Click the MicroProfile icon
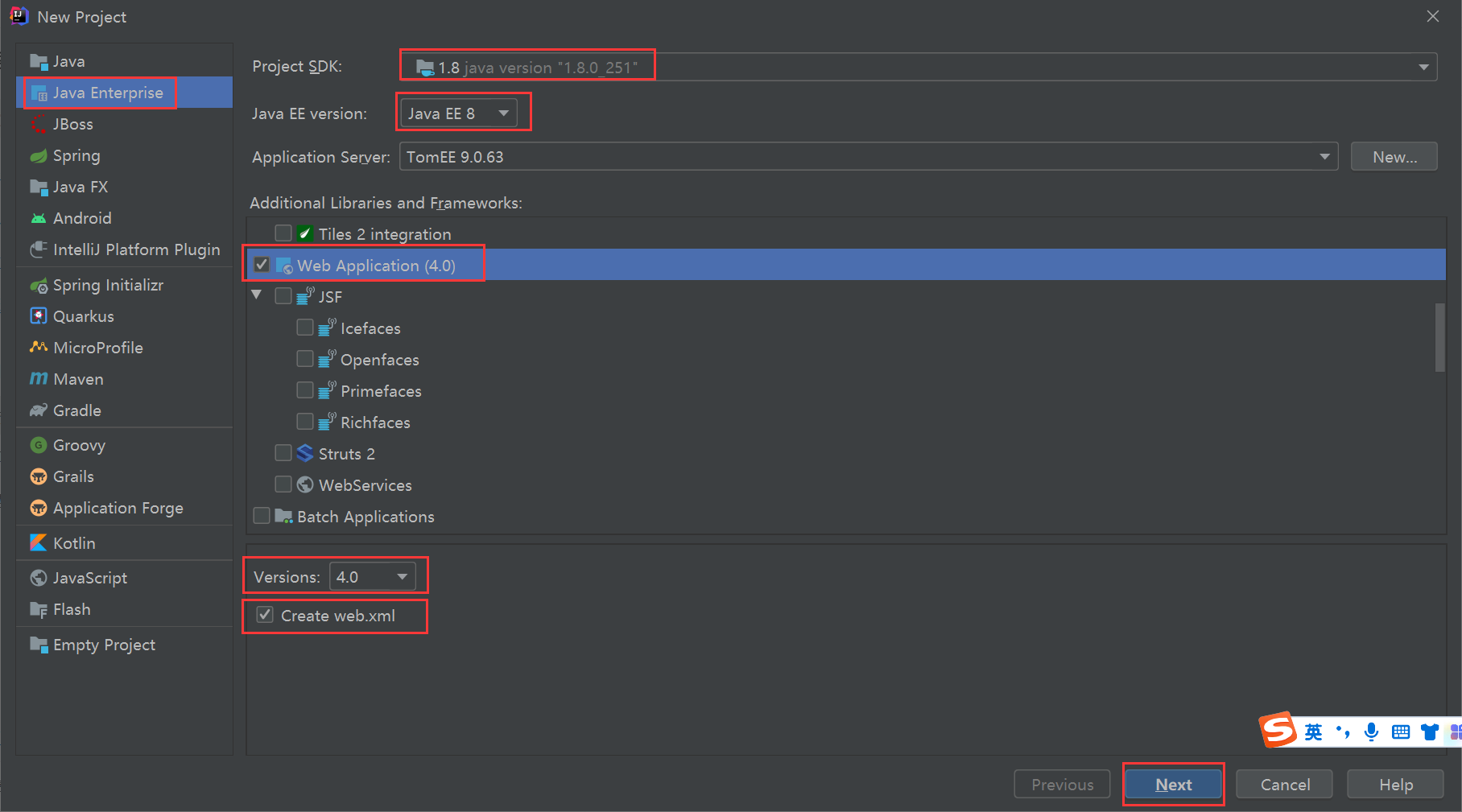Screen dimensions: 1462x812 click(x=39, y=348)
